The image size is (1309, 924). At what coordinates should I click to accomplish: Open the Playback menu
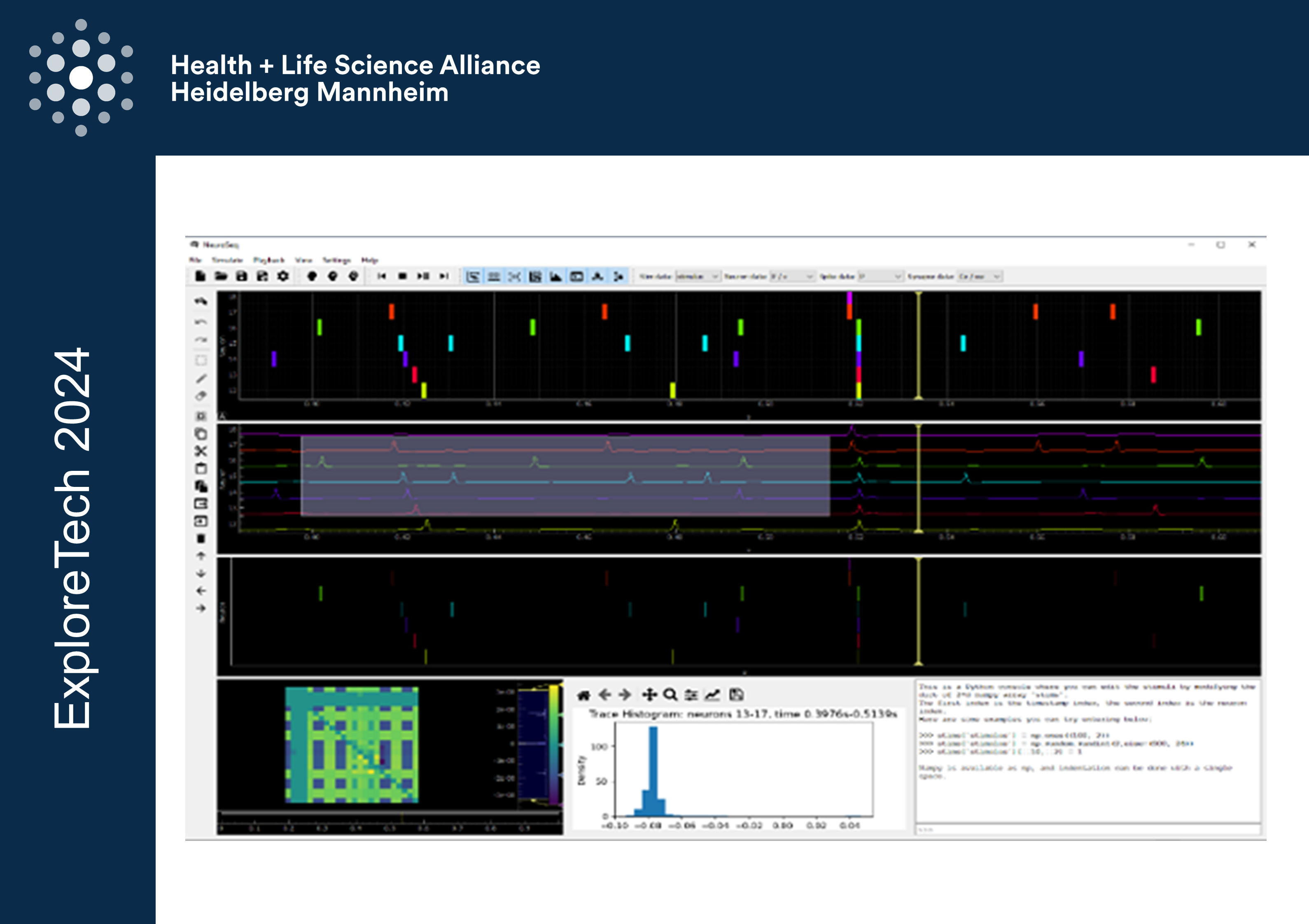(268, 260)
